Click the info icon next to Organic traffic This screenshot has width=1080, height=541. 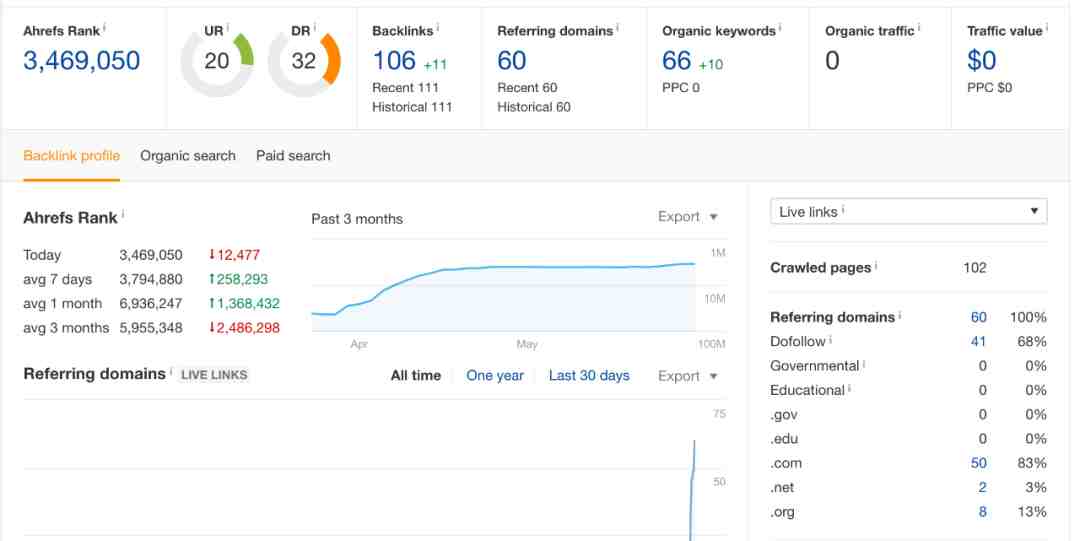click(920, 28)
